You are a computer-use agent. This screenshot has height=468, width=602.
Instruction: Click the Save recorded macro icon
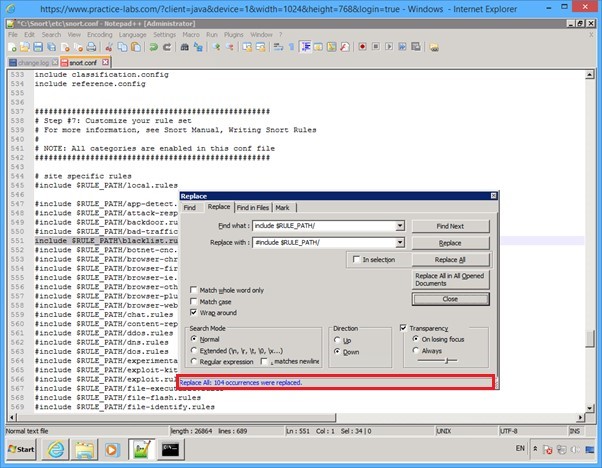416,47
